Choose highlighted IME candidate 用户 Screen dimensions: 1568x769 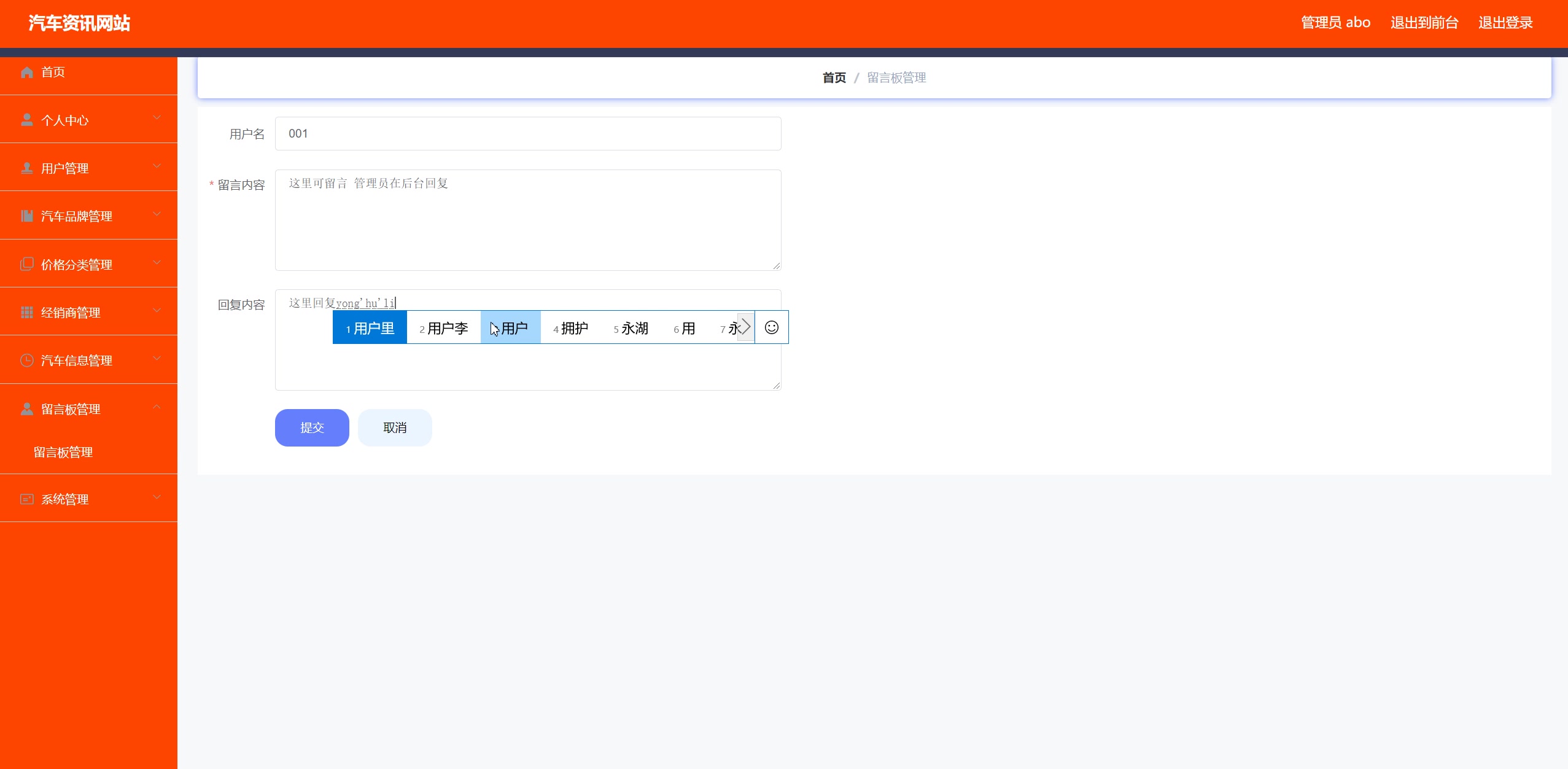click(510, 327)
